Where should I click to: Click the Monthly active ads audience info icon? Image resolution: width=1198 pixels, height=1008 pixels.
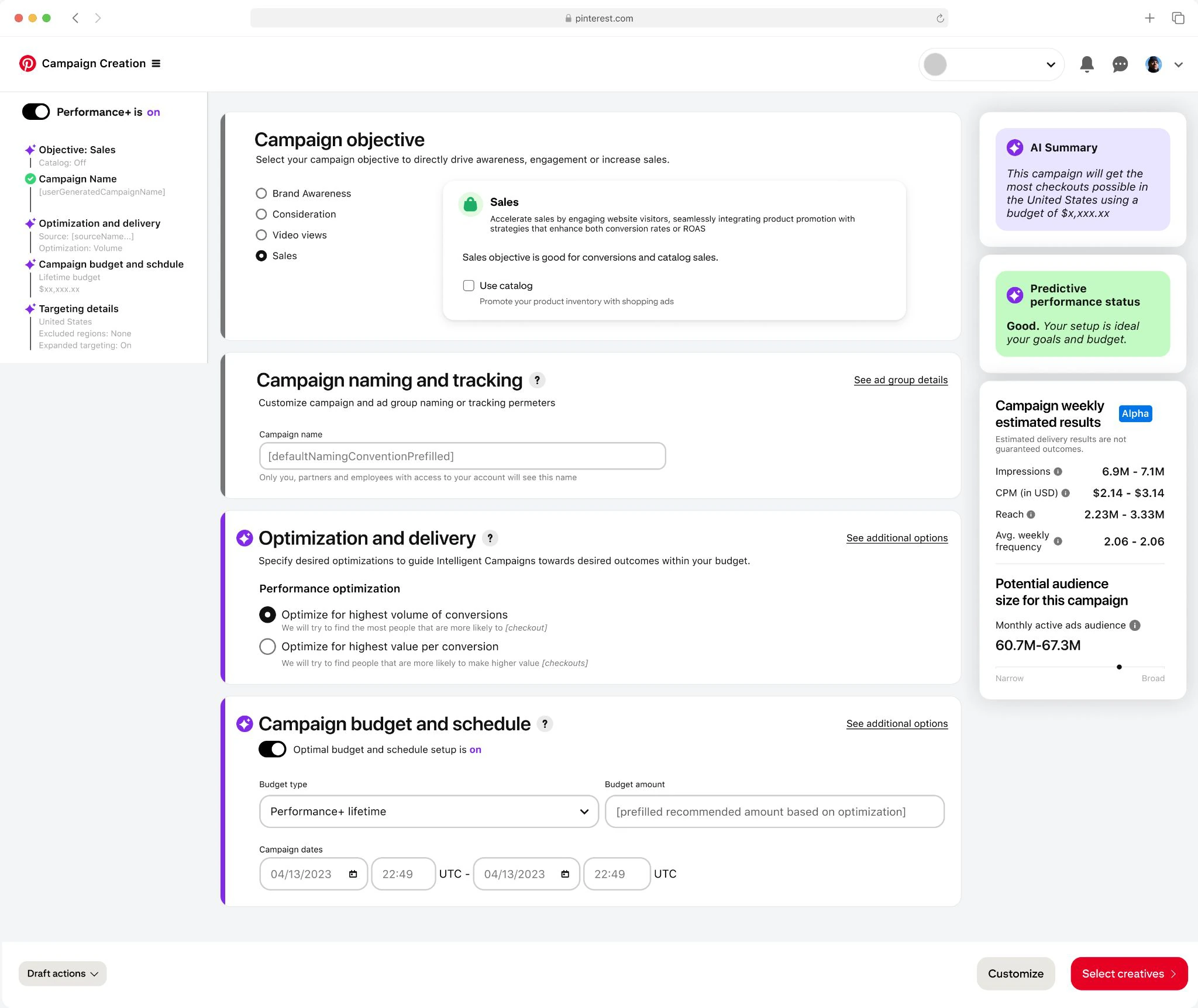(1135, 625)
